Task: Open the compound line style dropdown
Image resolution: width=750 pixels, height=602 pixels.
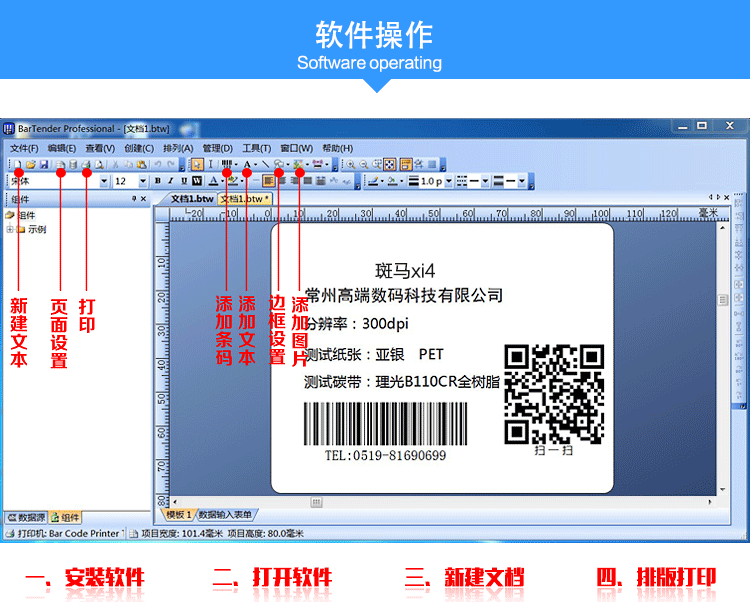Action: tap(521, 181)
